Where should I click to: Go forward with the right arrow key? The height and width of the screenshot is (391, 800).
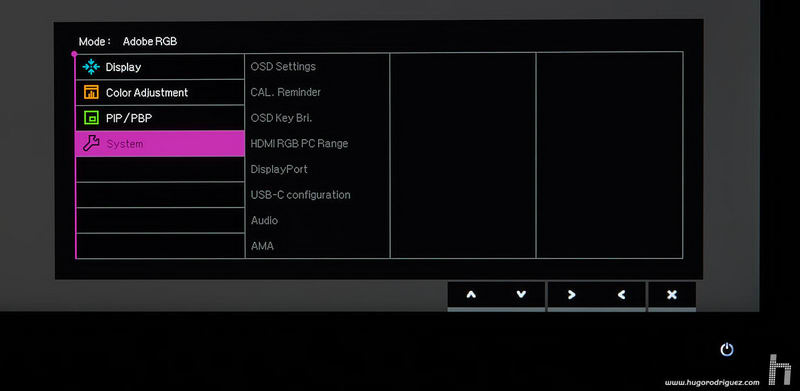click(571, 295)
